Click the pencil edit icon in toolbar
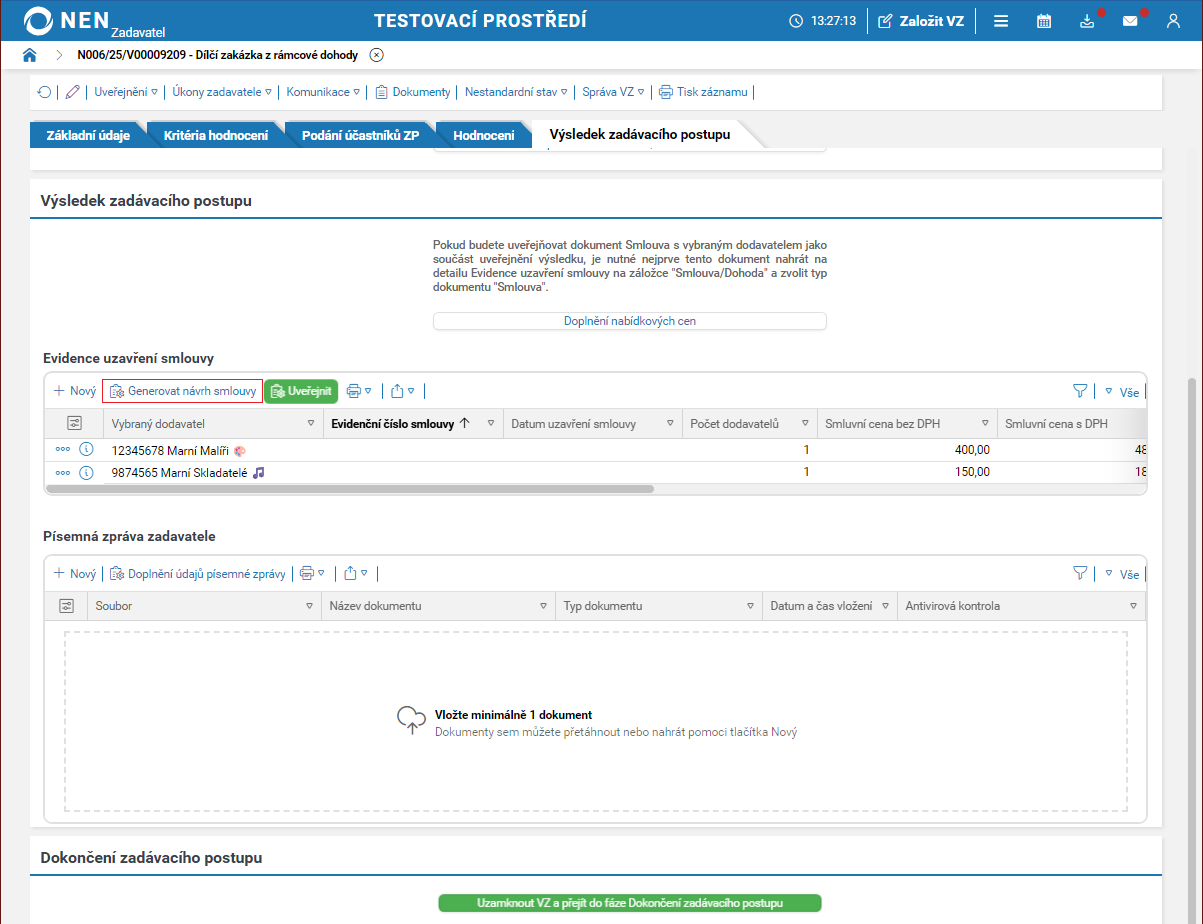1203x924 pixels. [72, 92]
